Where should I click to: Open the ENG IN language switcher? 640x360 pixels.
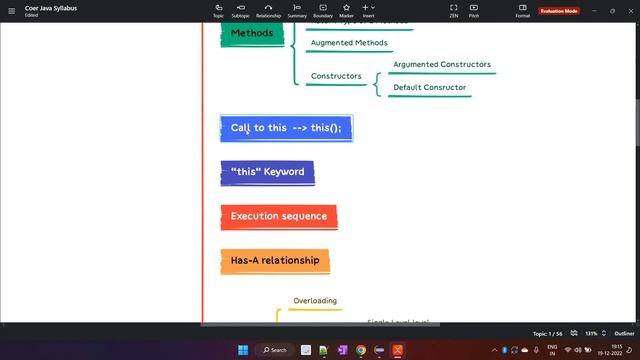pyautogui.click(x=552, y=350)
